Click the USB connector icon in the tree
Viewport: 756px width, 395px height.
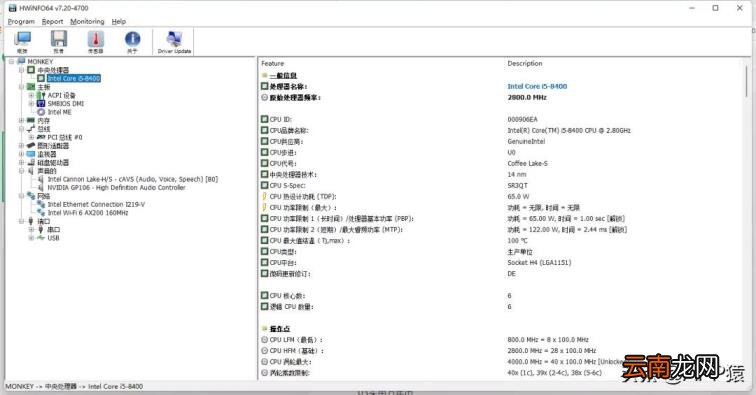pos(41,238)
